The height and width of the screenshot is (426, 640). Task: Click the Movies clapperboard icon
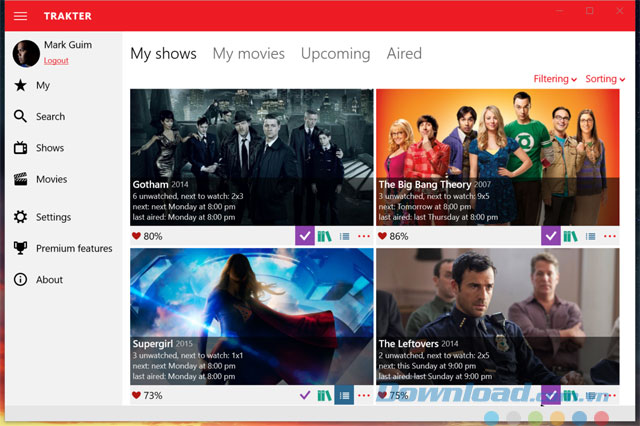tap(20, 179)
